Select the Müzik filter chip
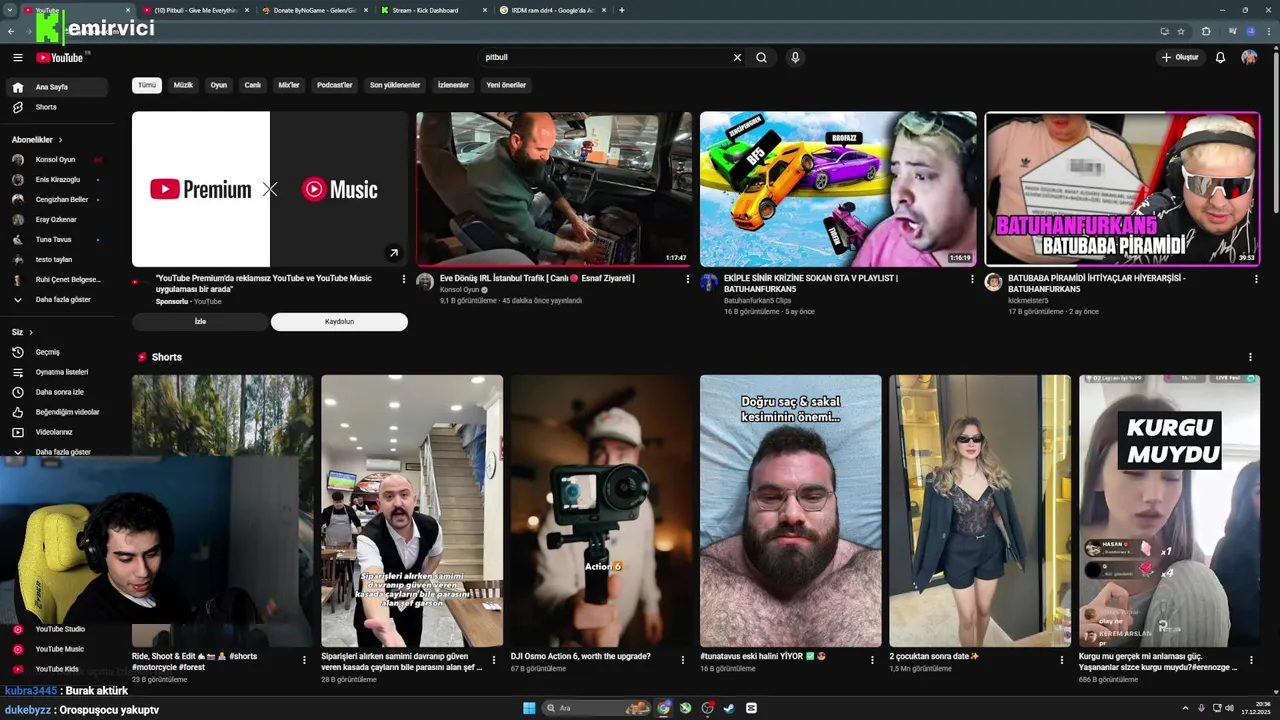The image size is (1280, 720). pos(183,85)
